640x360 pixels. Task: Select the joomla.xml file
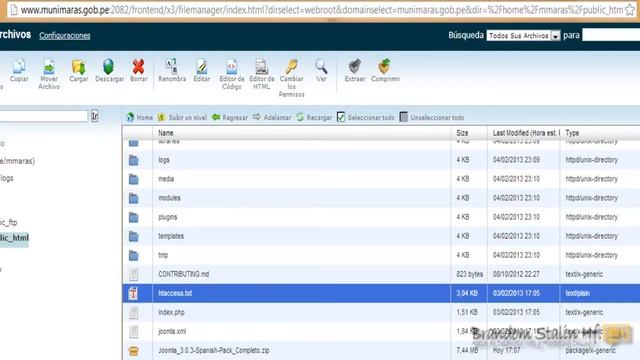point(381,331)
